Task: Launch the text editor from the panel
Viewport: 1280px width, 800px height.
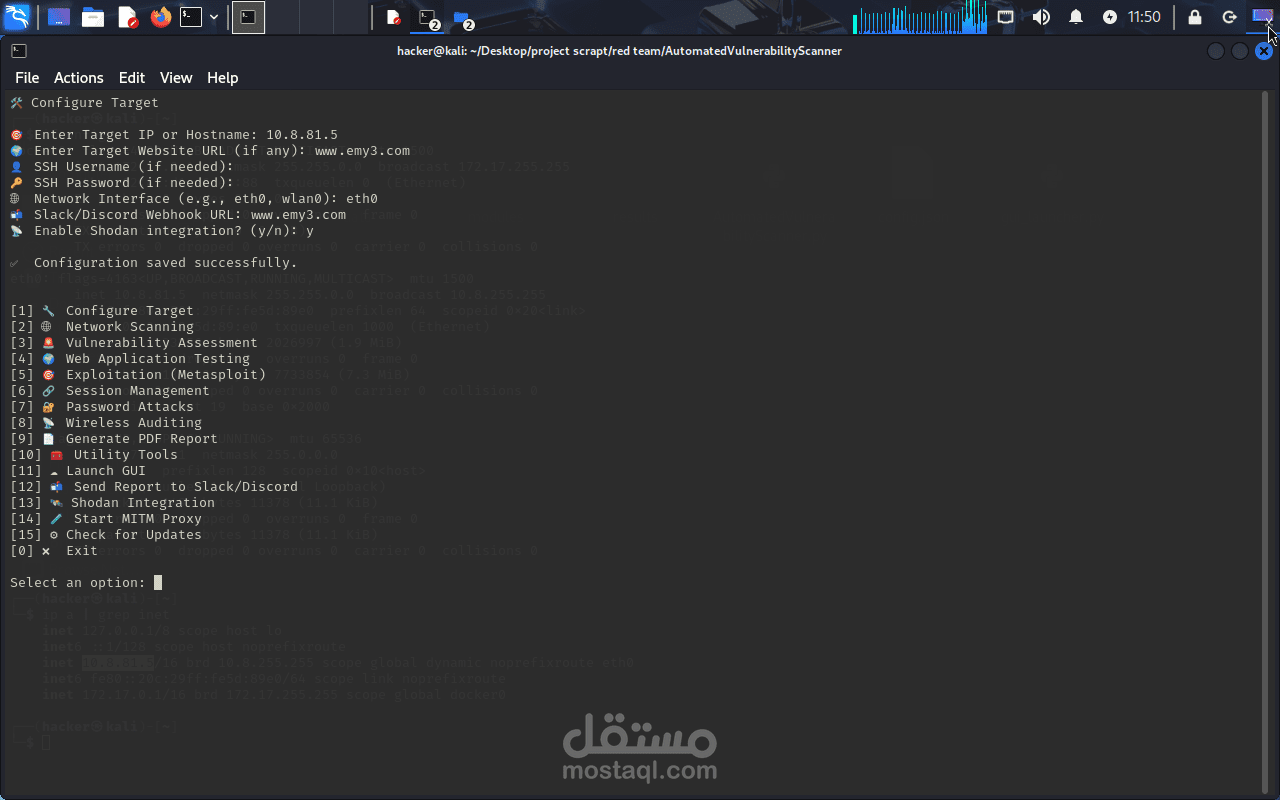Action: click(128, 17)
